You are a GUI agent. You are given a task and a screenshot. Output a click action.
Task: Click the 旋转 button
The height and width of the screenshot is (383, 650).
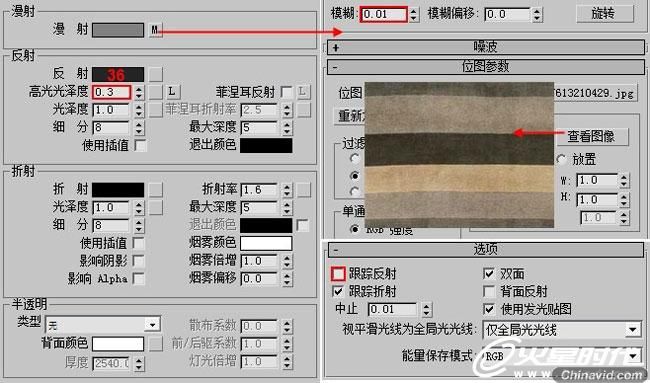pos(605,14)
